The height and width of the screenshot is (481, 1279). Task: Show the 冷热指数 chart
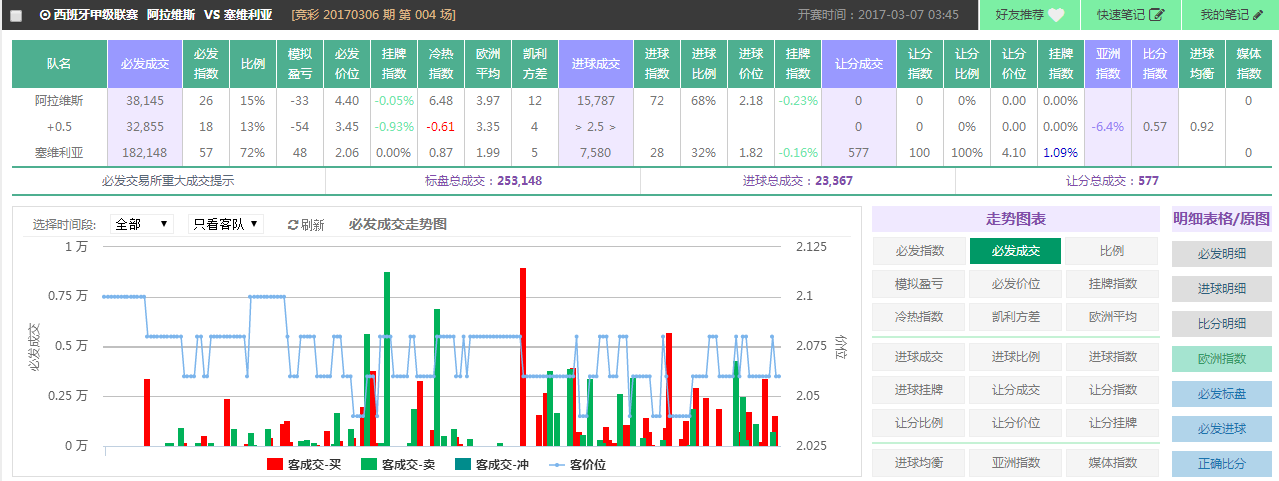pos(918,316)
